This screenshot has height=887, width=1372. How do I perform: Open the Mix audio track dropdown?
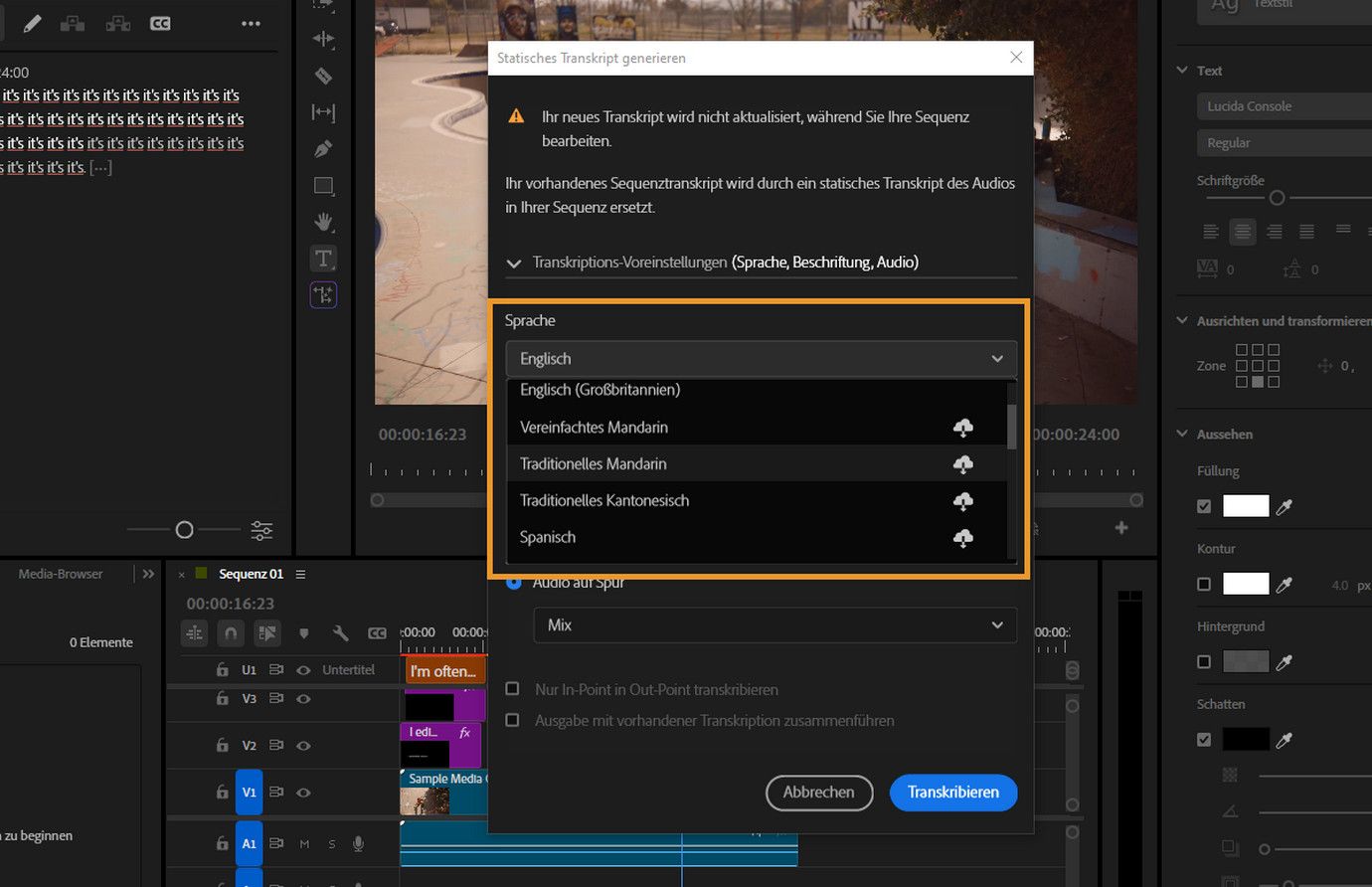pyautogui.click(x=774, y=625)
